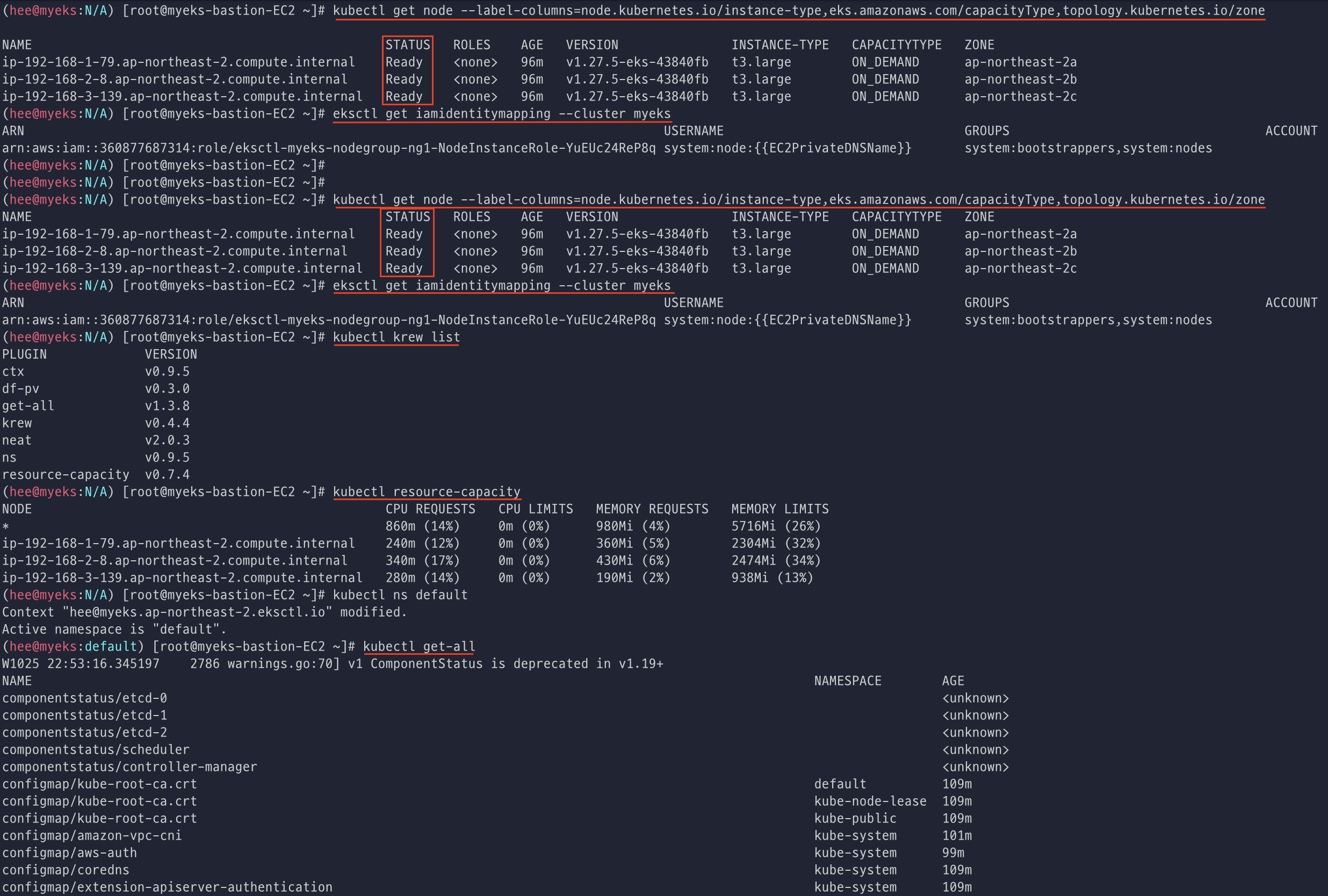
Task: Click the first NodeInstanceRole ARN line
Action: [329, 148]
